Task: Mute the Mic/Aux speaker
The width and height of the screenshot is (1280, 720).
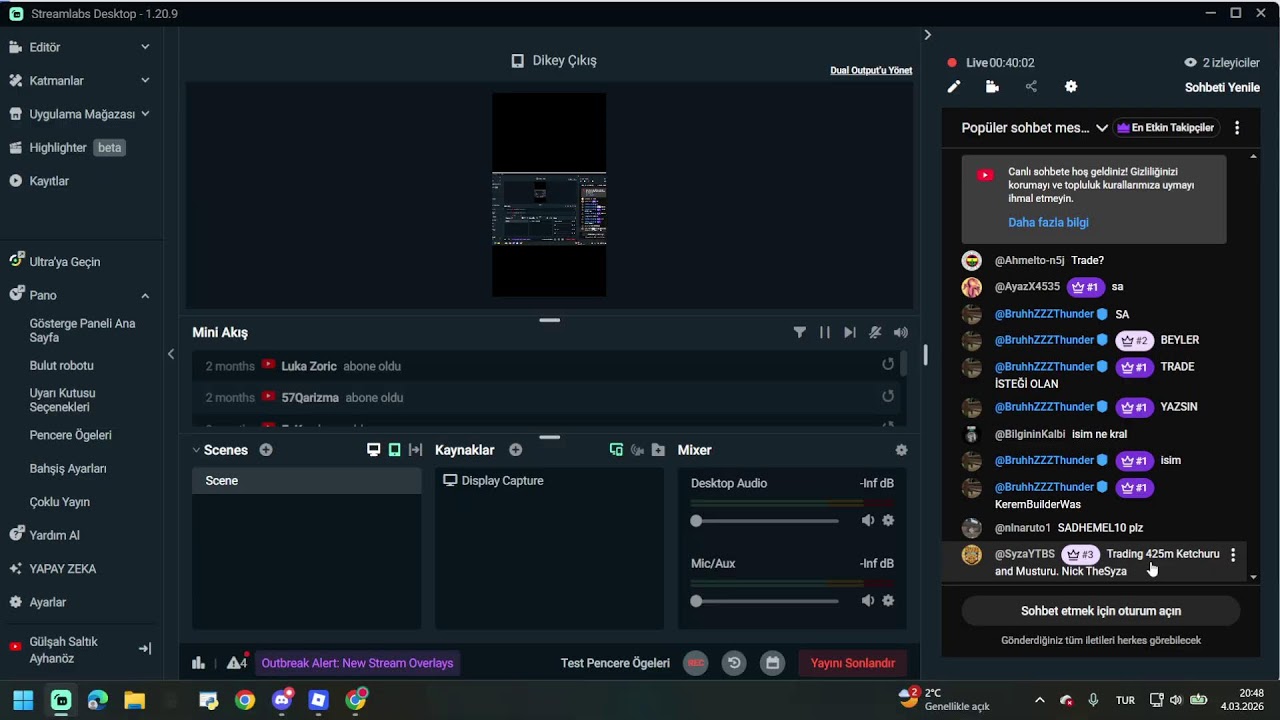Action: (867, 601)
